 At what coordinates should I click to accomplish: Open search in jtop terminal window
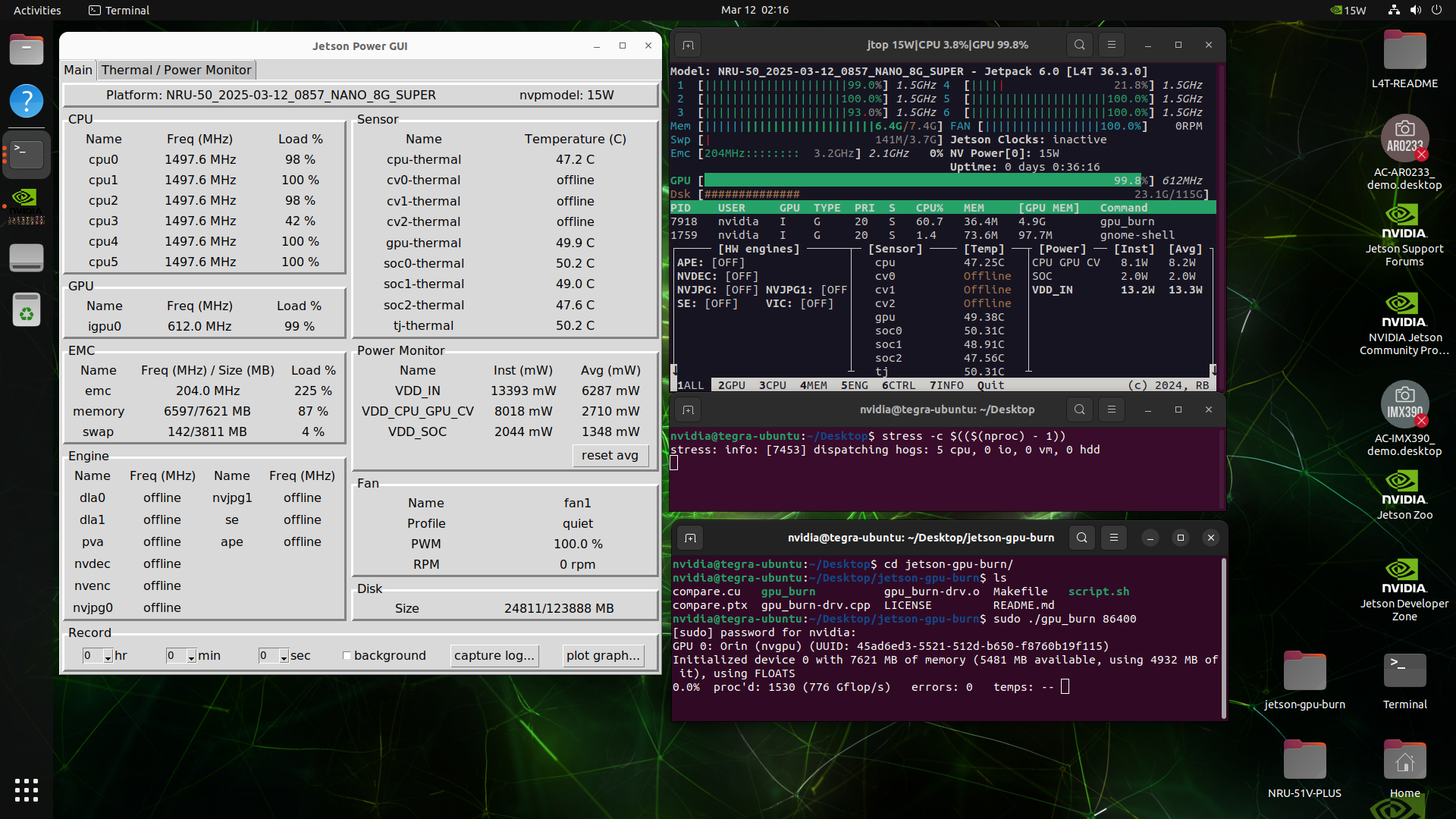pos(1079,45)
